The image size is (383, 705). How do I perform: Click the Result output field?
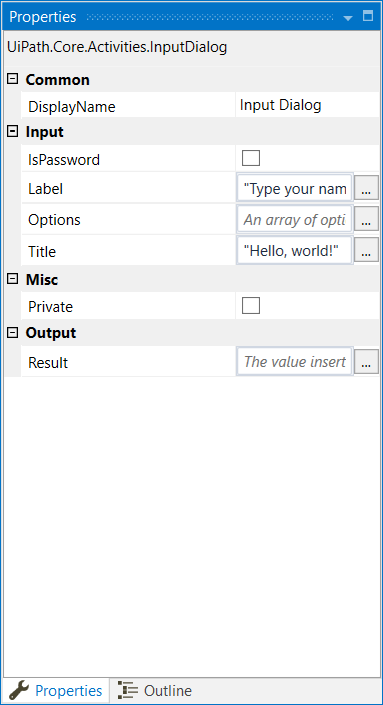(295, 361)
